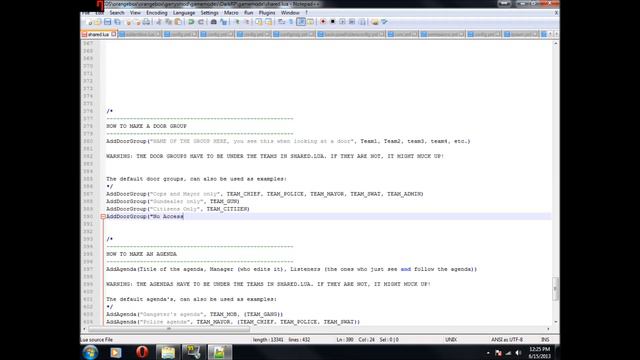This screenshot has width=640, height=360.
Task: Start macro recording with the red icon
Action: pos(323,22)
